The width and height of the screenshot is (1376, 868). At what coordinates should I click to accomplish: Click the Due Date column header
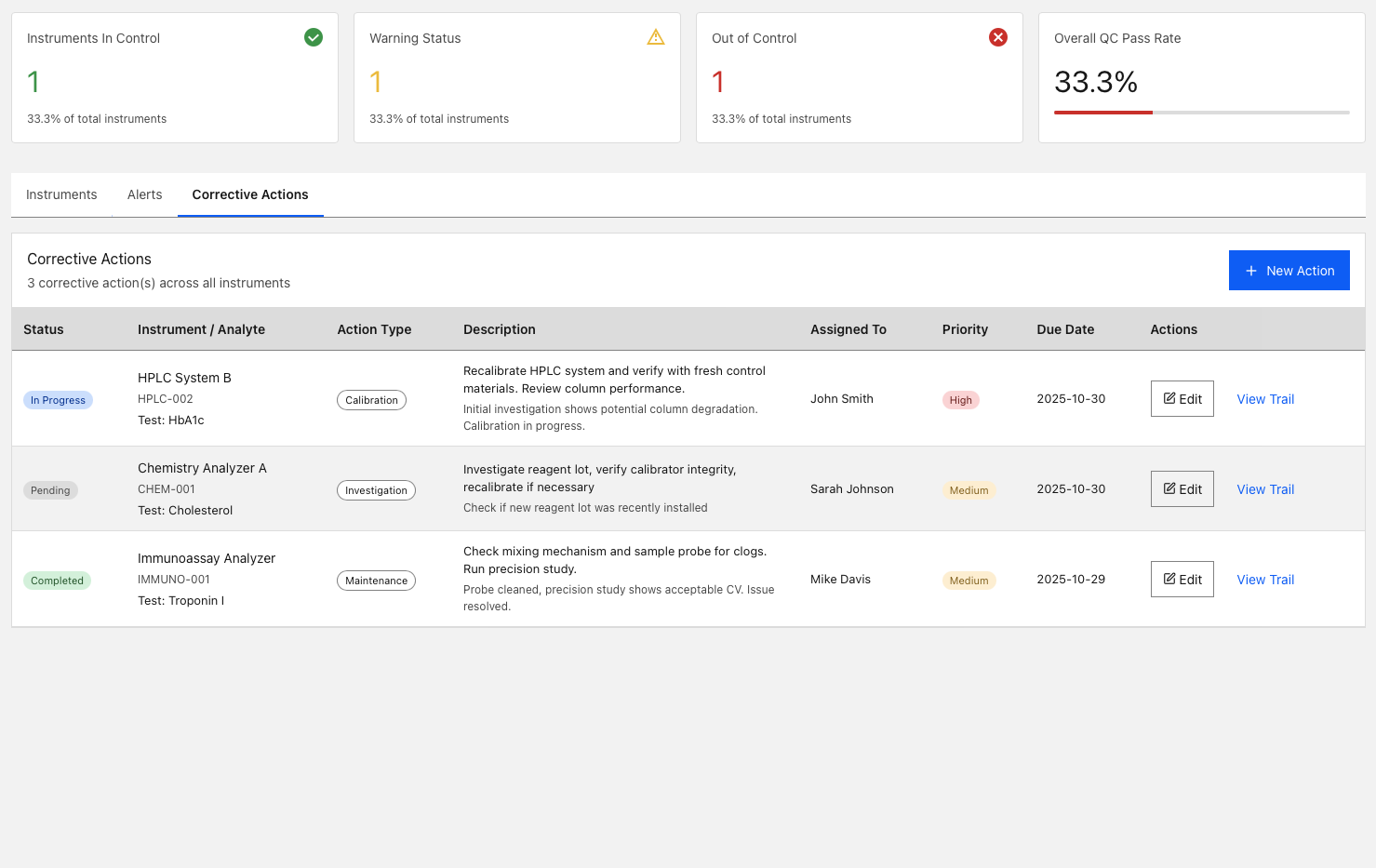pyautogui.click(x=1065, y=329)
